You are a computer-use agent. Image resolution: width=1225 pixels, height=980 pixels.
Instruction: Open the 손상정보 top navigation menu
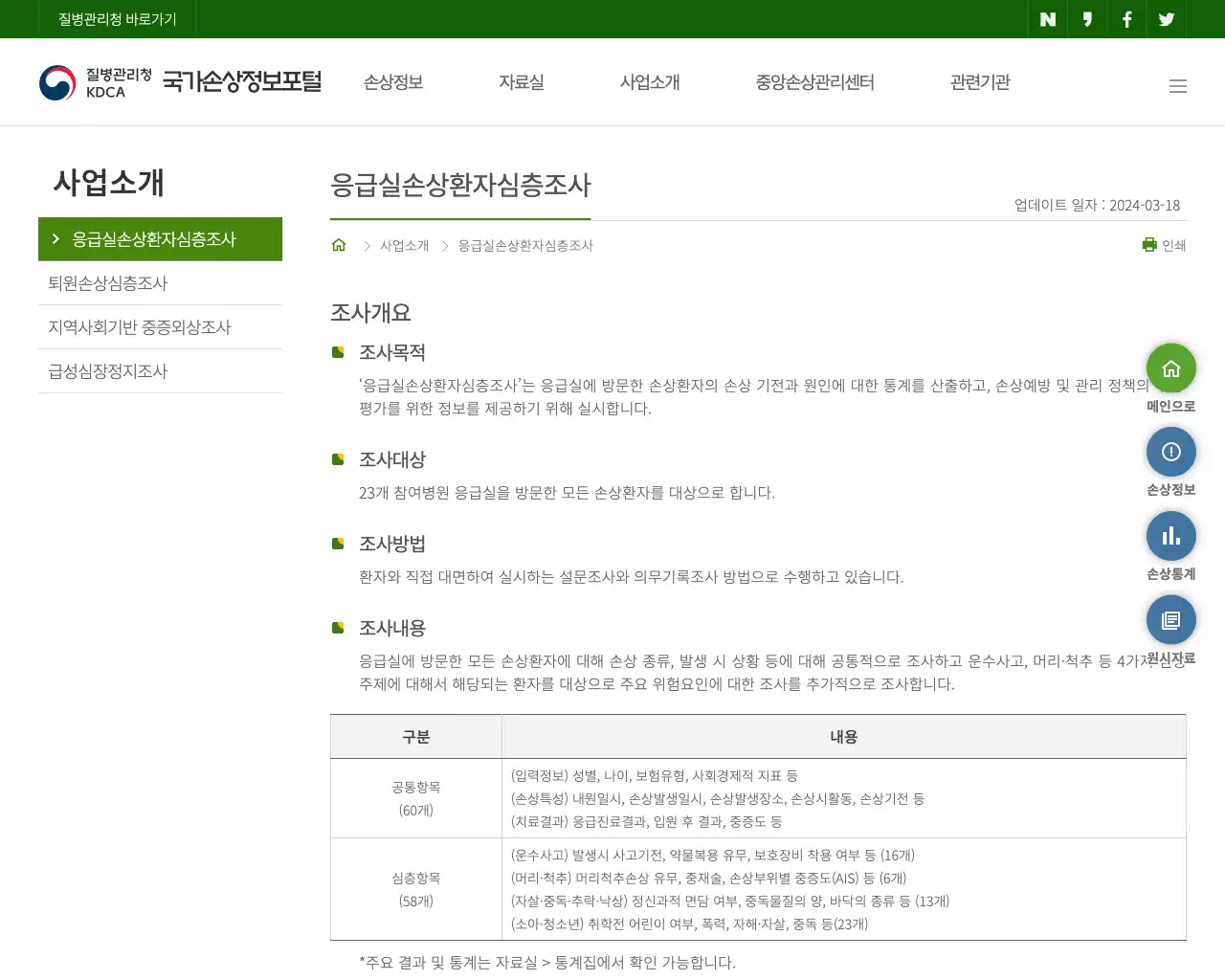(393, 82)
